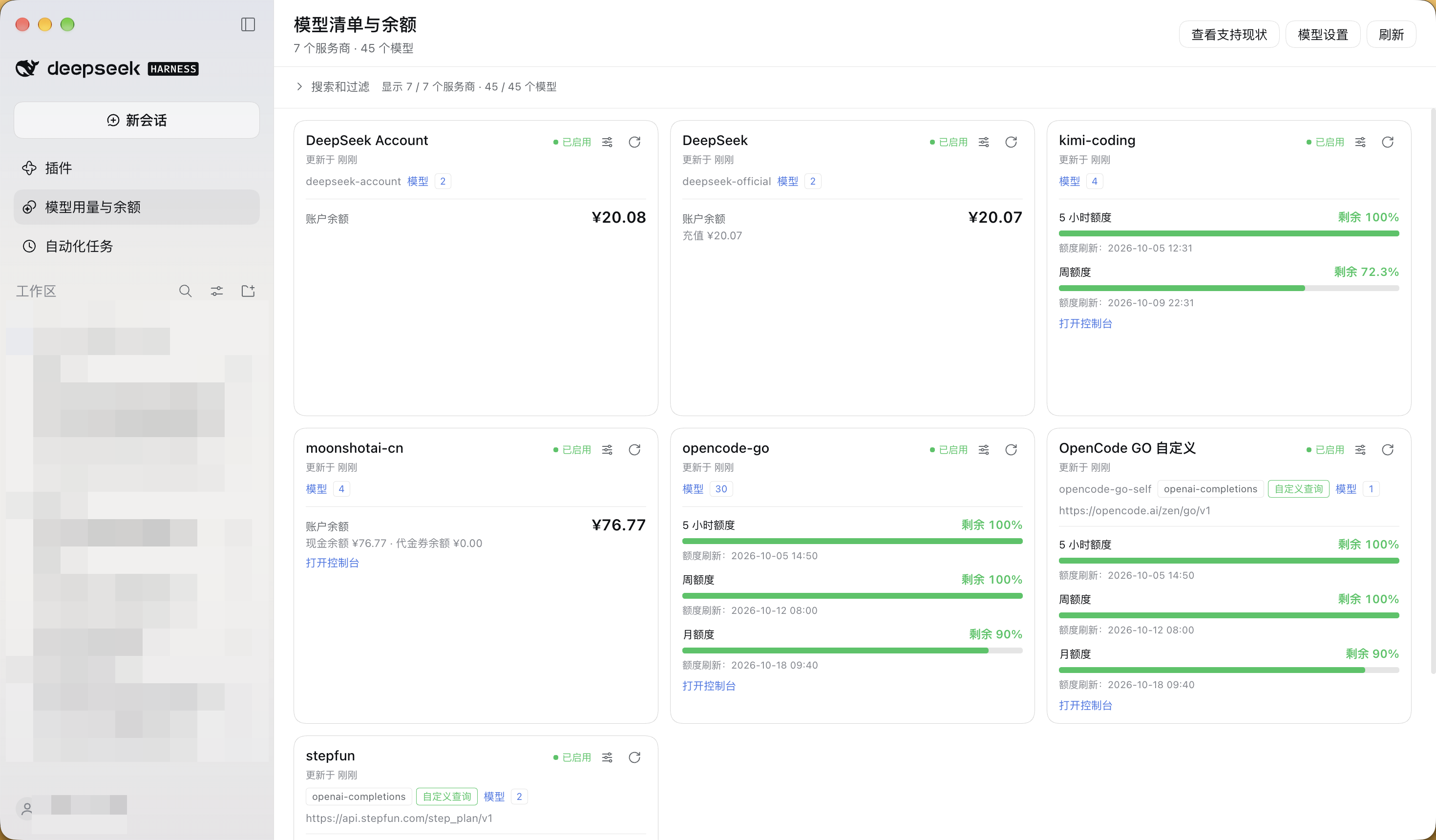Open the 插件 page

[137, 168]
